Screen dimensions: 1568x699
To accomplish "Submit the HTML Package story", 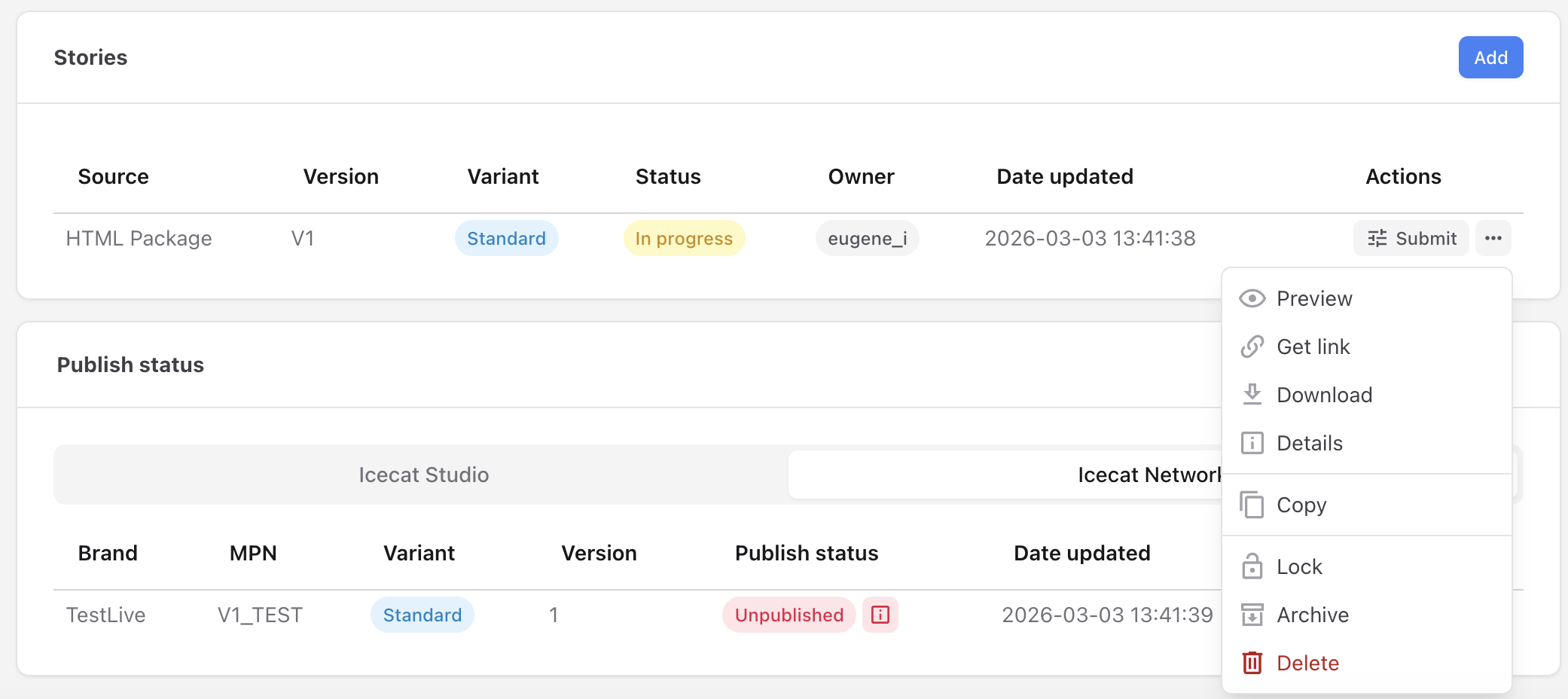I will [x=1411, y=238].
